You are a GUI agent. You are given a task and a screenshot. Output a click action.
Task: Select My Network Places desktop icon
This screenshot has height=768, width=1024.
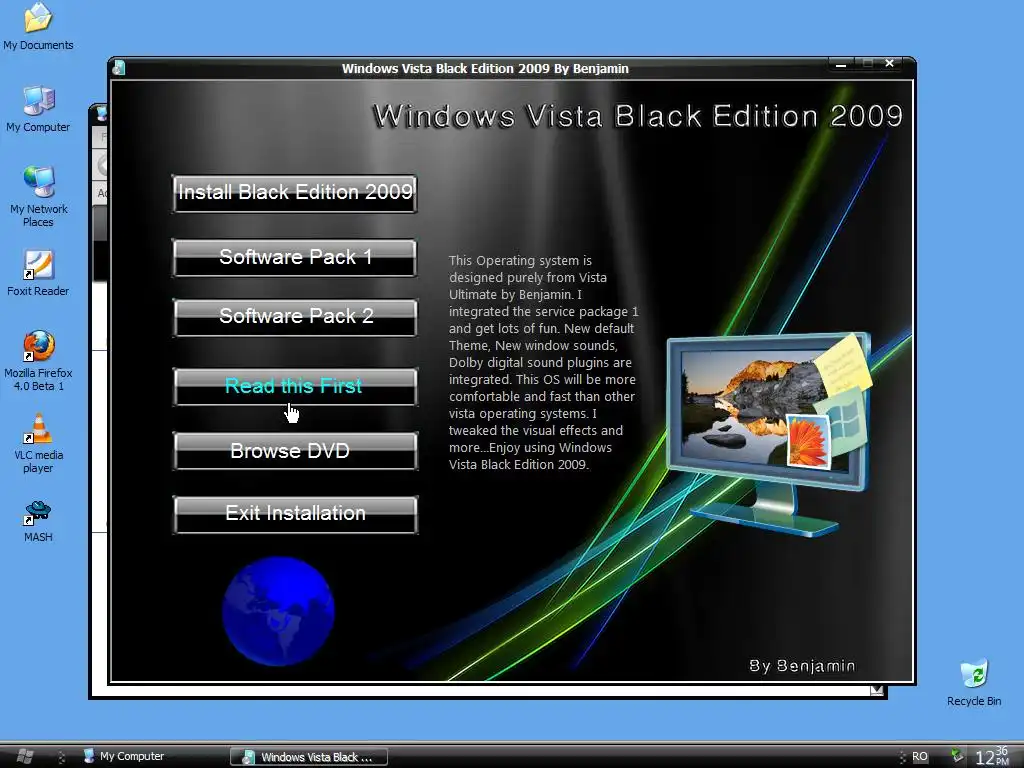coord(38,196)
